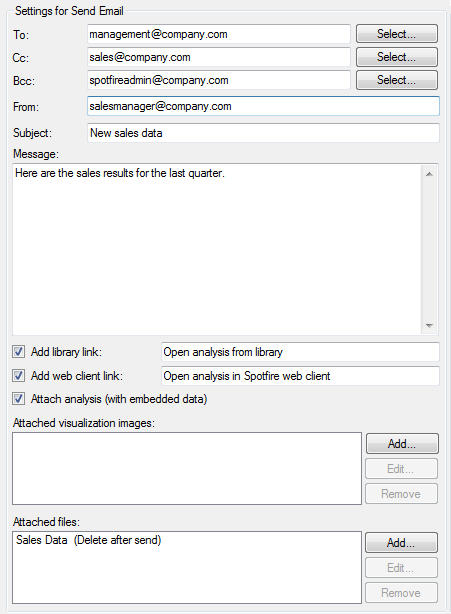Click the Select button for Cc recipients

pos(397,57)
